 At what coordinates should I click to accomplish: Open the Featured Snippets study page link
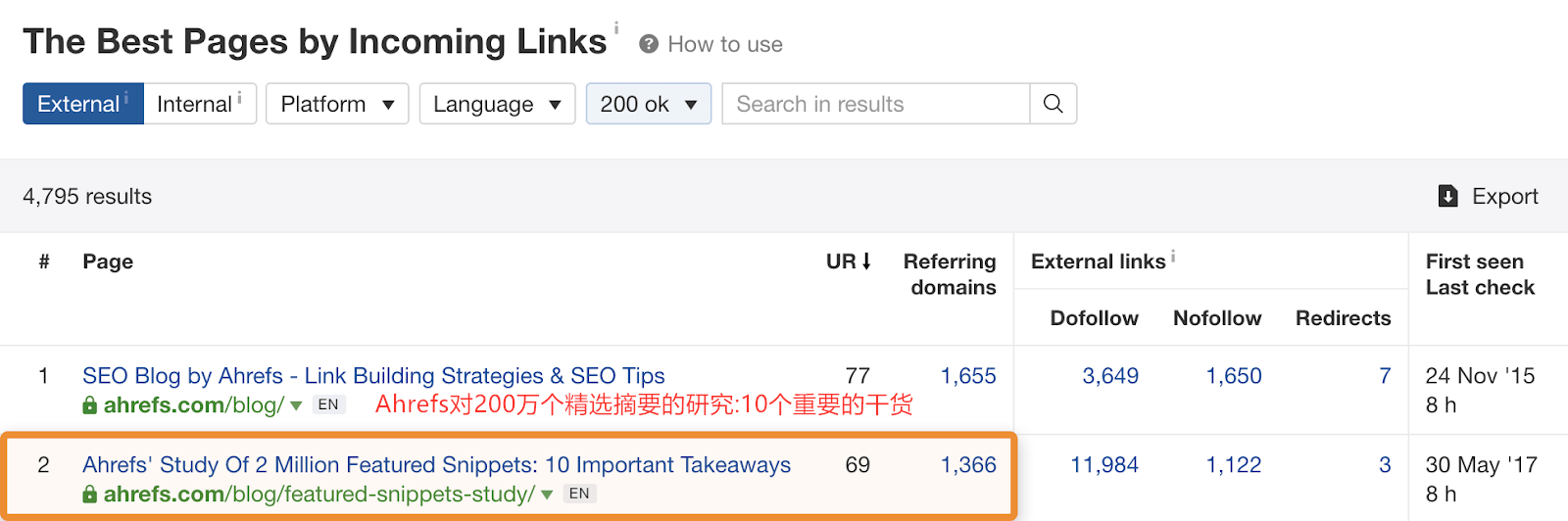436,465
